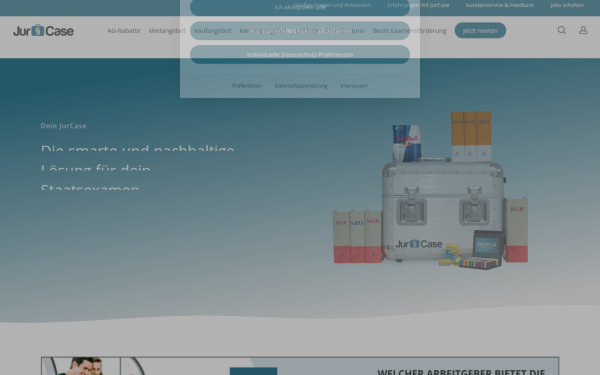
Task: Open the search magnifier icon
Action: coord(561,30)
